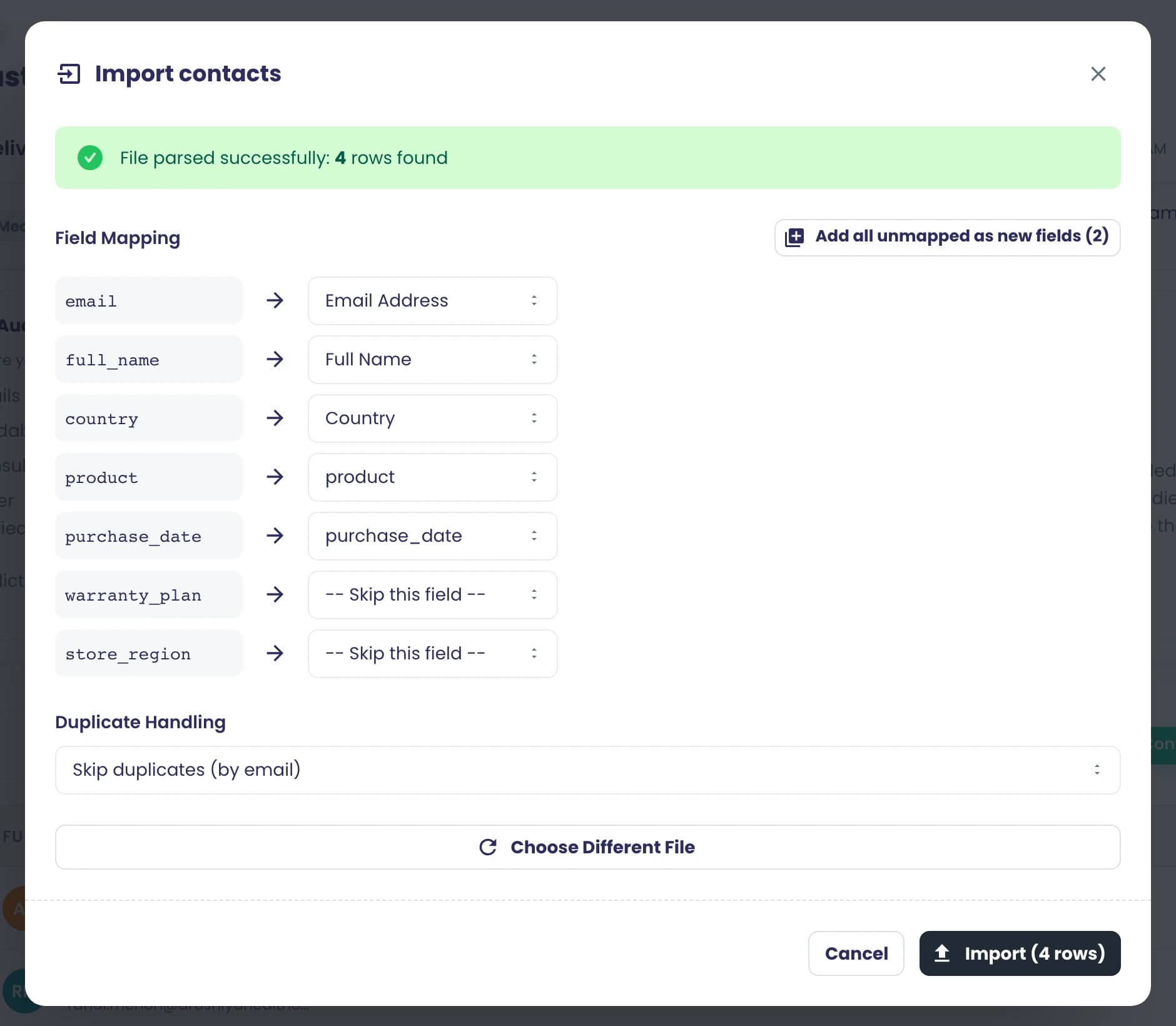Click the arrow icon beside warranty_plan
Viewport: 1176px width, 1026px height.
click(275, 595)
